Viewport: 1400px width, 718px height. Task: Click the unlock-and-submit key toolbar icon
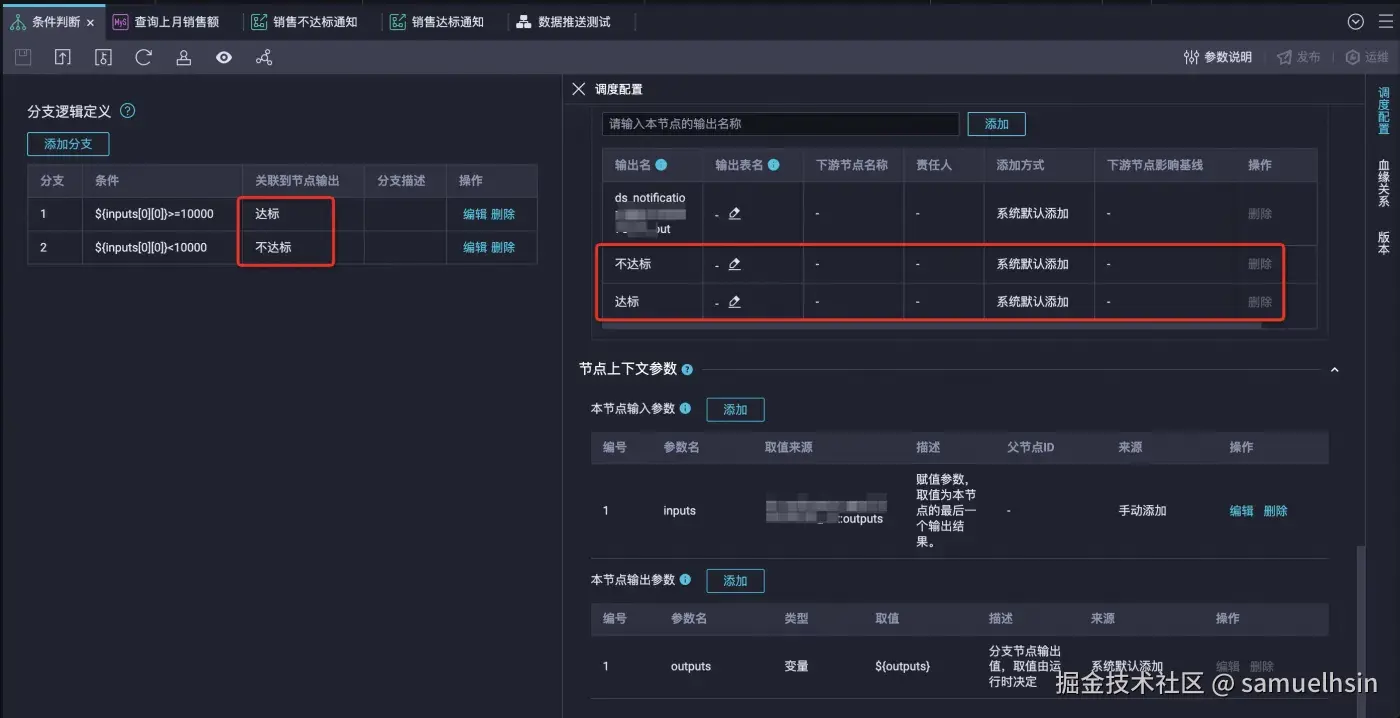pos(103,58)
